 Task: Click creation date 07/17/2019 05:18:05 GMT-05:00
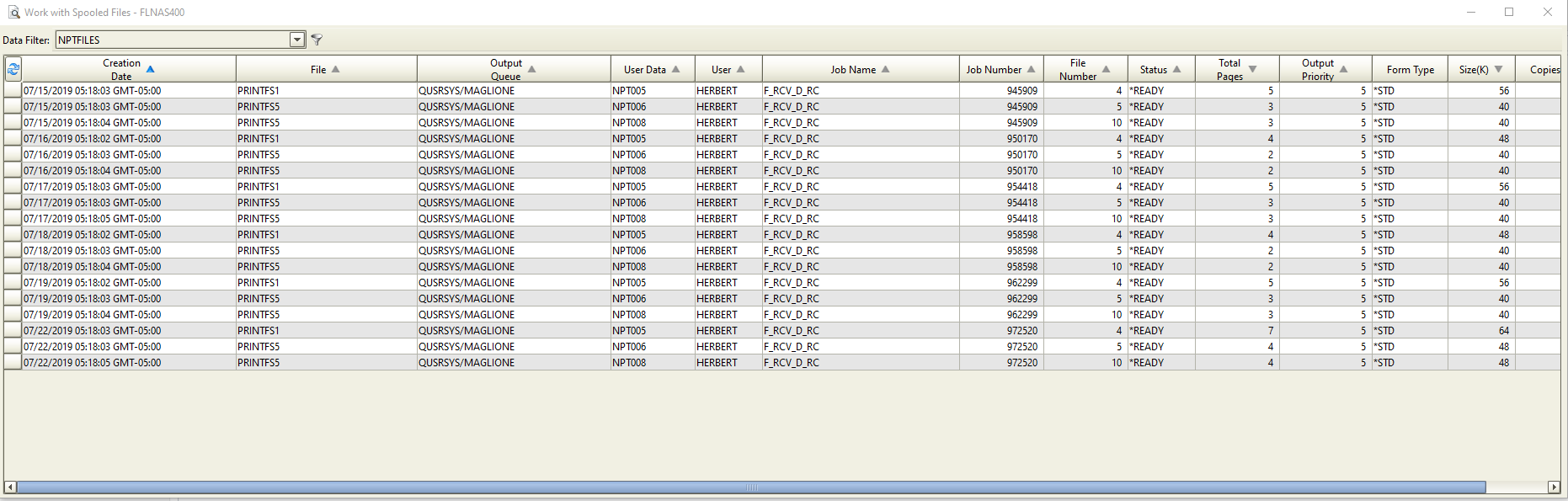[x=92, y=218]
